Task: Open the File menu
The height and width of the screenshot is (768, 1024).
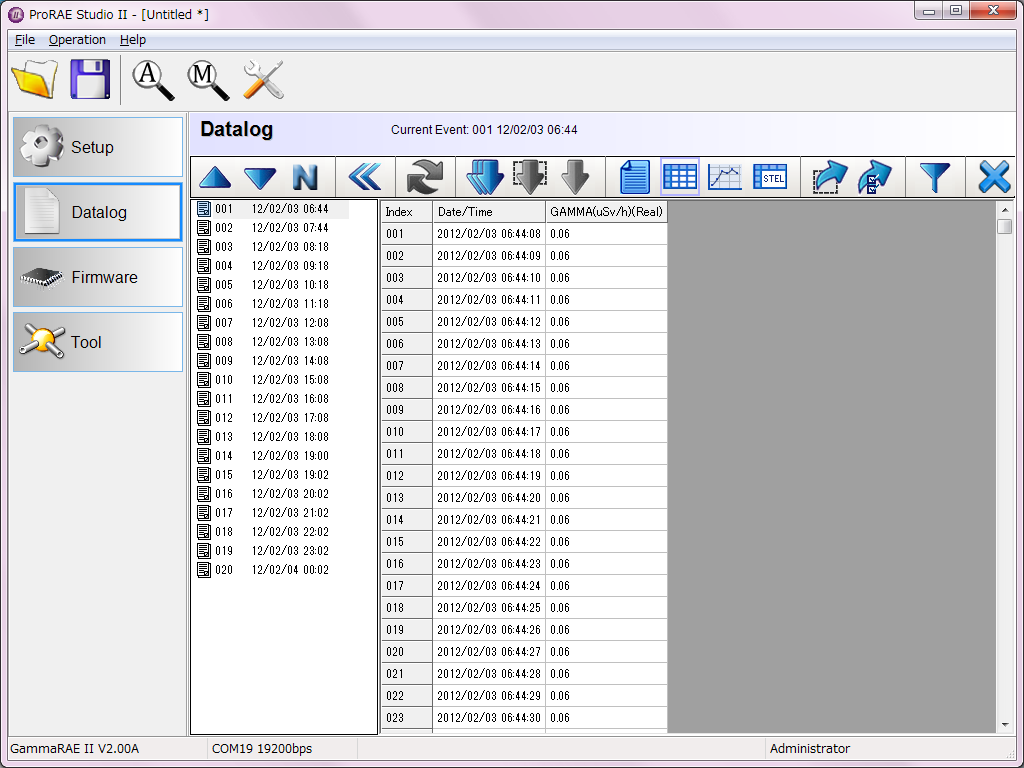Action: tap(25, 40)
